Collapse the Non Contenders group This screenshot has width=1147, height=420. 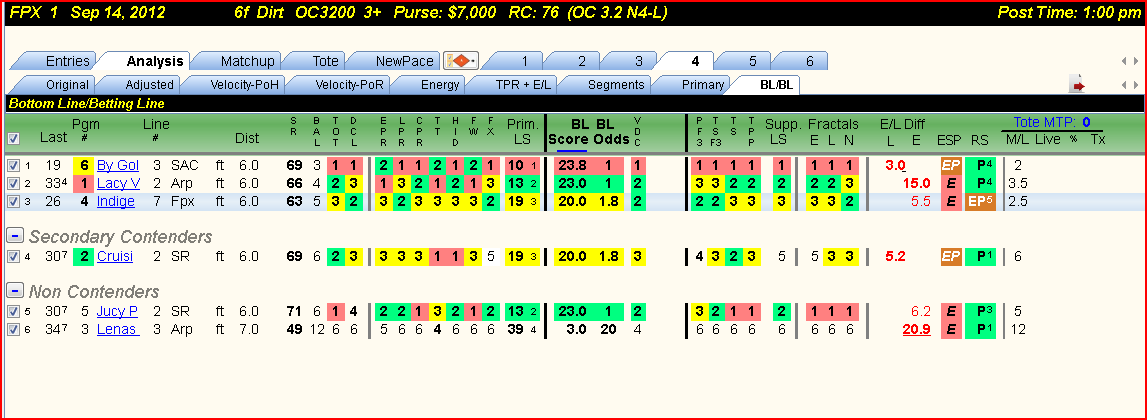pyautogui.click(x=14, y=291)
